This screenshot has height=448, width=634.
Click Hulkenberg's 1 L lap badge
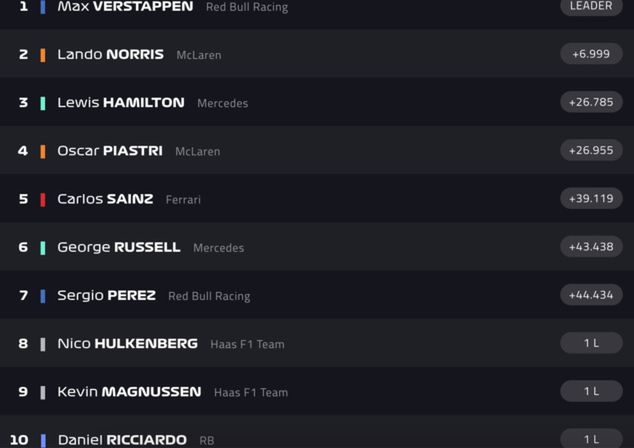click(591, 343)
